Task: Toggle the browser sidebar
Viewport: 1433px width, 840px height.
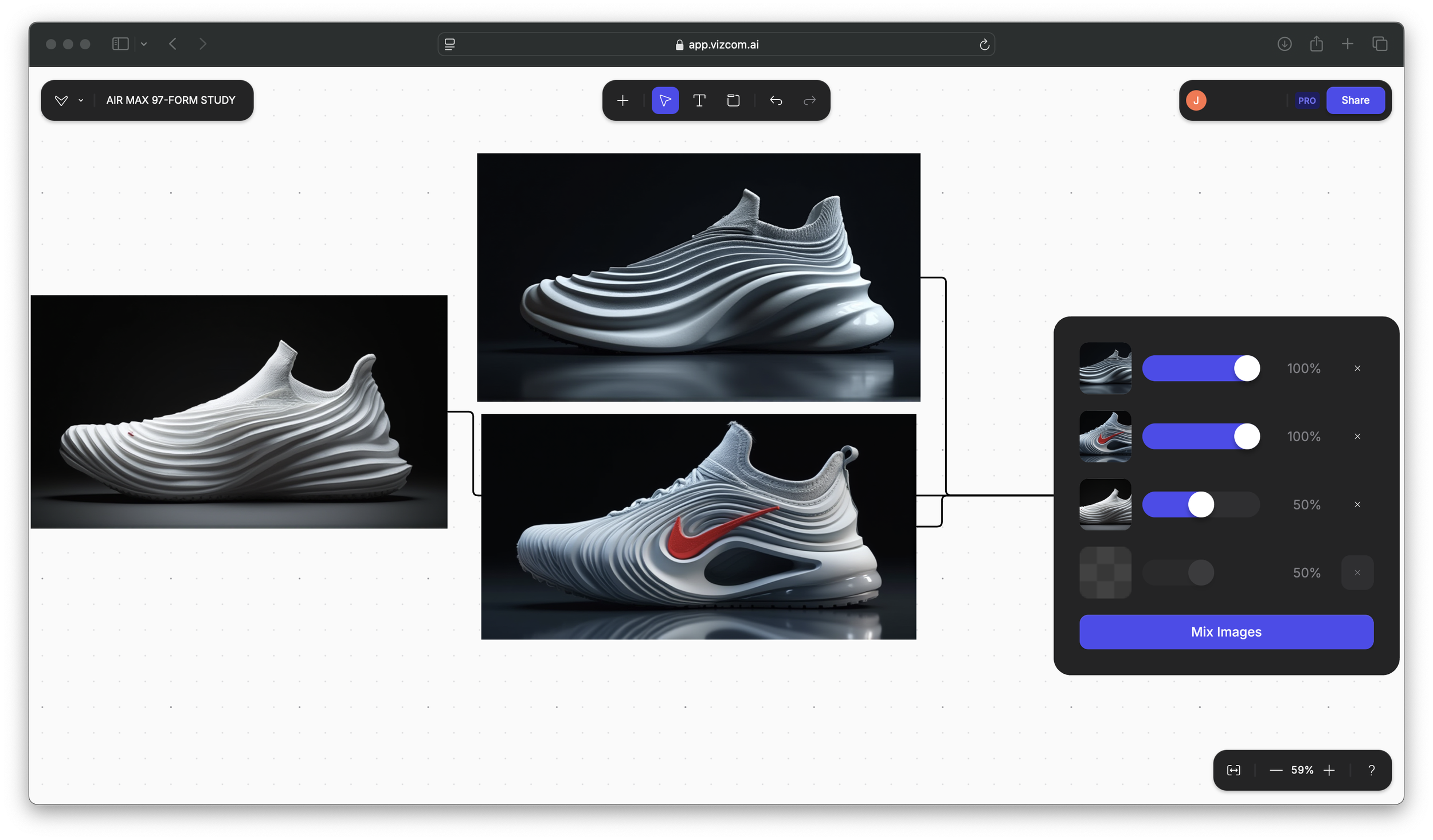Action: (120, 44)
